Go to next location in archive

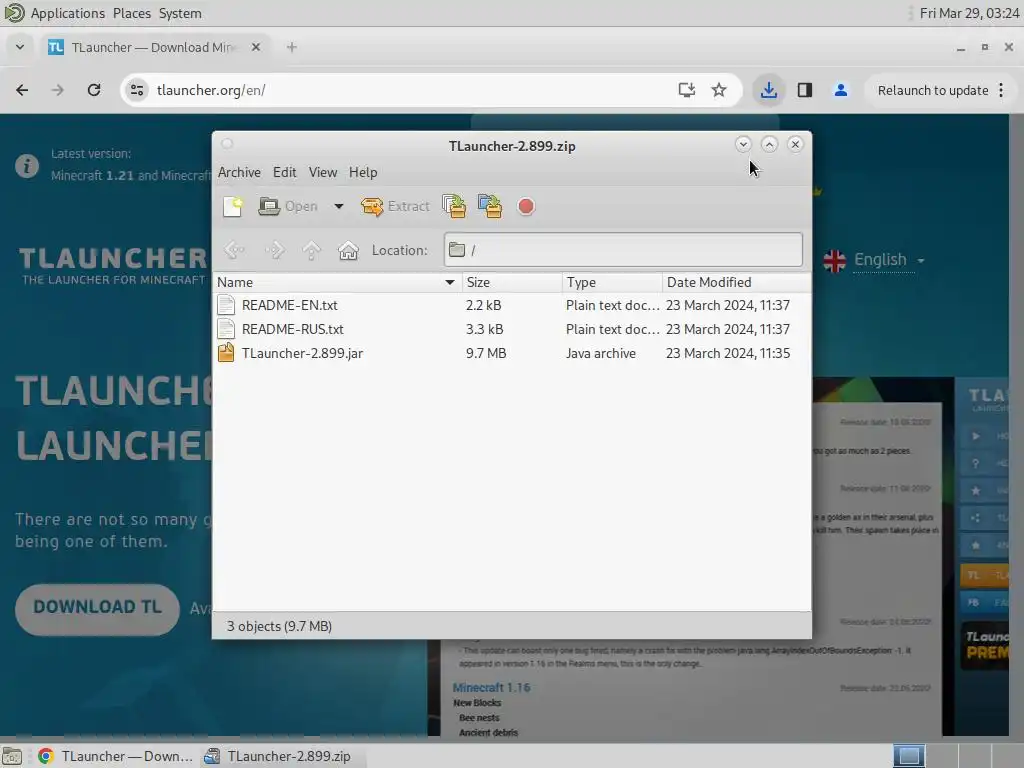(275, 250)
